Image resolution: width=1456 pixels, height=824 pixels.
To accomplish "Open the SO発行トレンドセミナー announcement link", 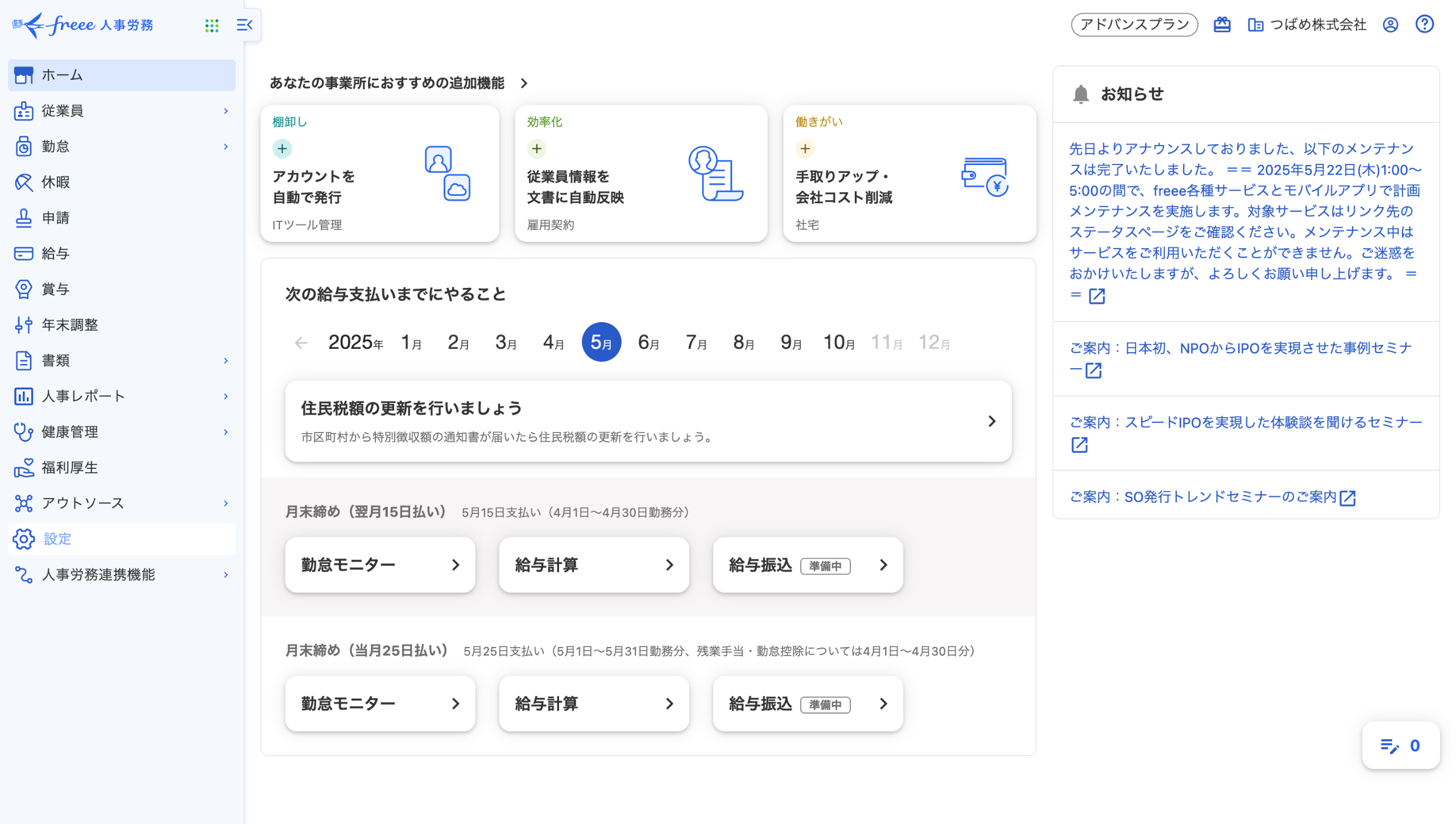I will (x=1203, y=497).
